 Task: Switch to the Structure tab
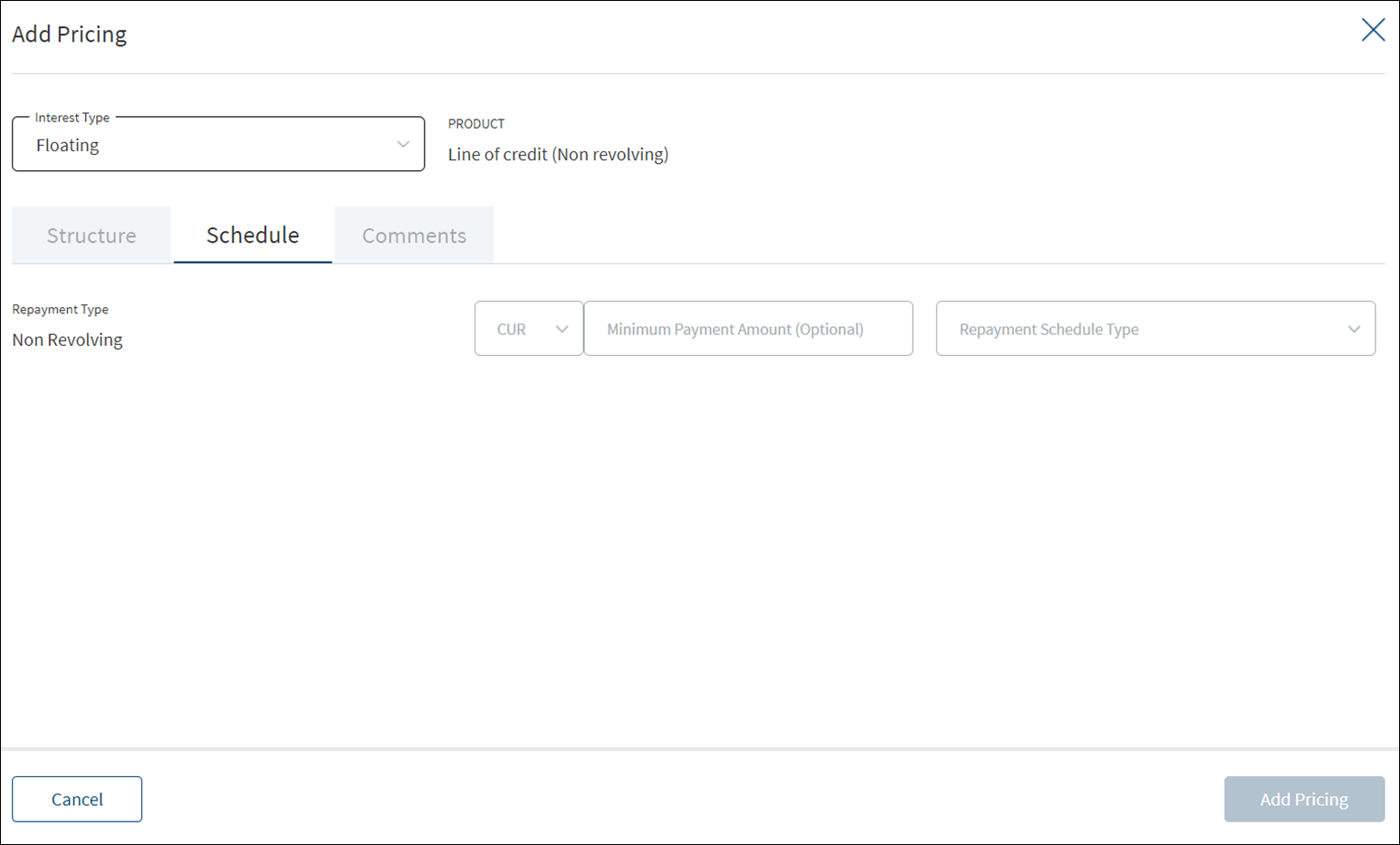pyautogui.click(x=91, y=235)
